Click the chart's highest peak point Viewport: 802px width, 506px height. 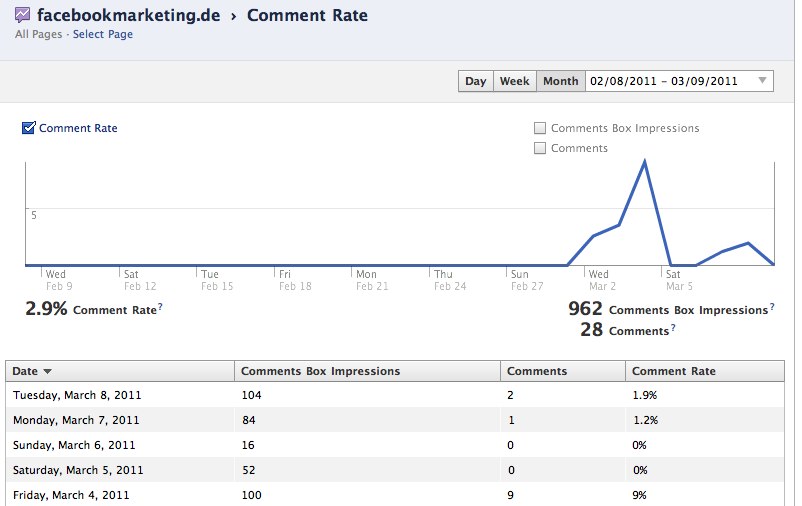click(645, 161)
